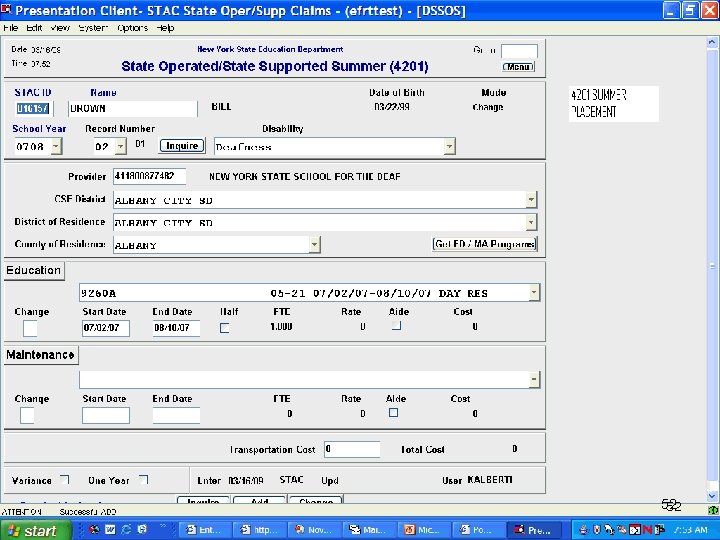Switch to the 'Po...' taskbar window
720x540 pixels.
478,529
